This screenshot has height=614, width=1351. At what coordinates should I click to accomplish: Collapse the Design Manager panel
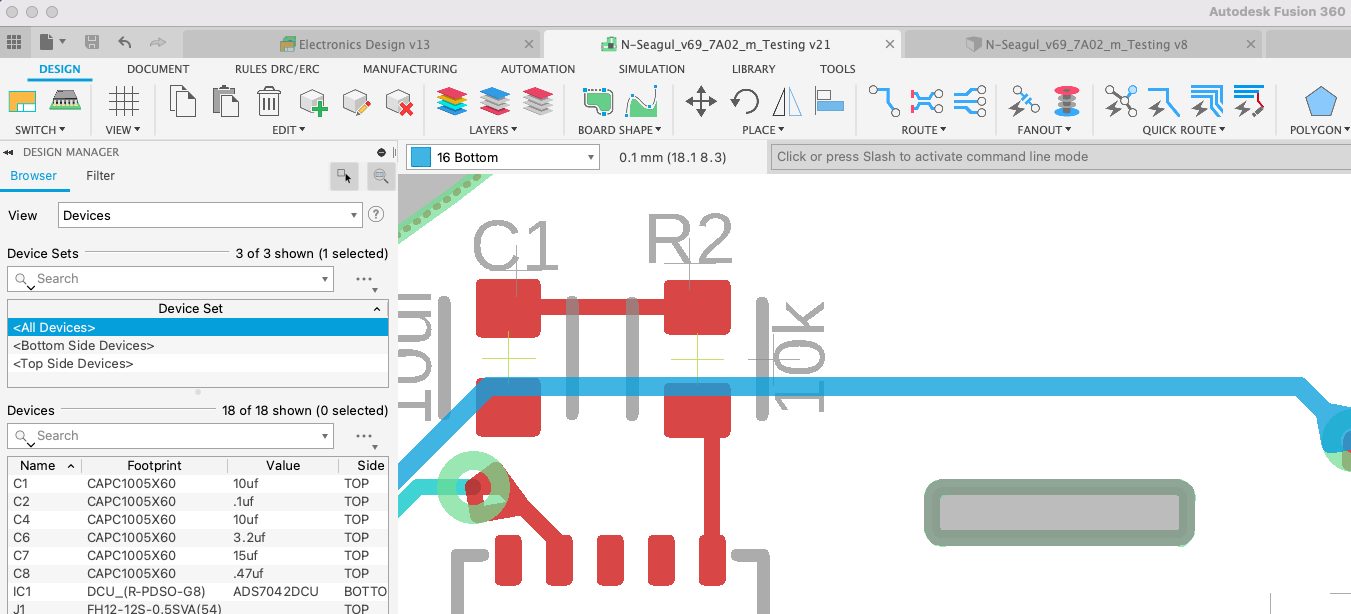[x=8, y=152]
